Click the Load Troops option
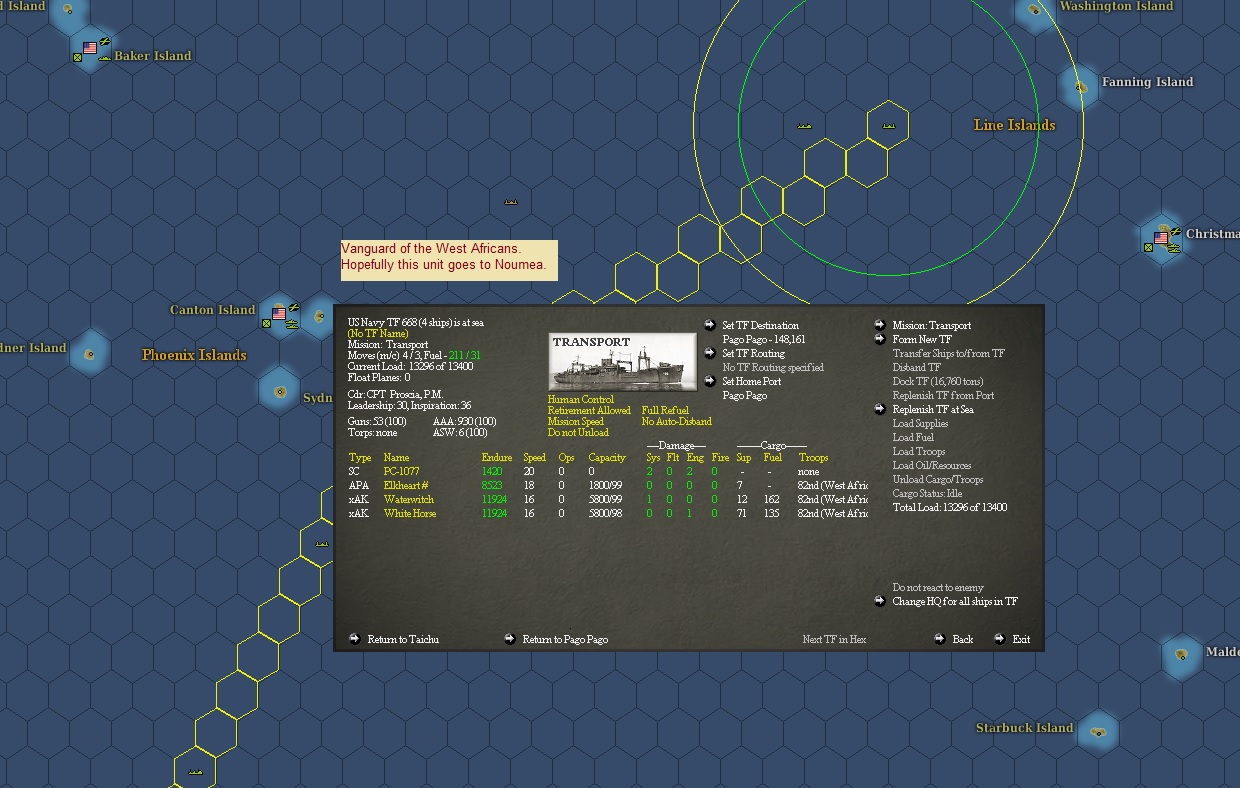Screen dimensions: 1240x788 (918, 451)
